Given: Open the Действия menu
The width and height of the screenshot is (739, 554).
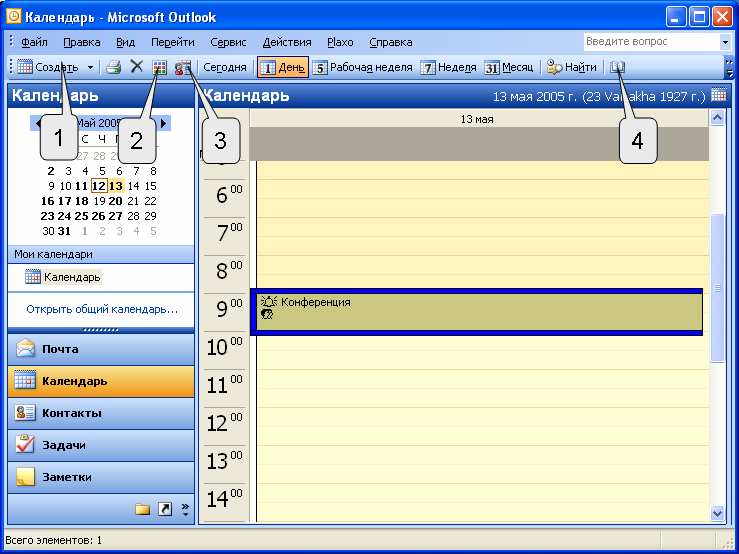Looking at the screenshot, I should point(287,42).
